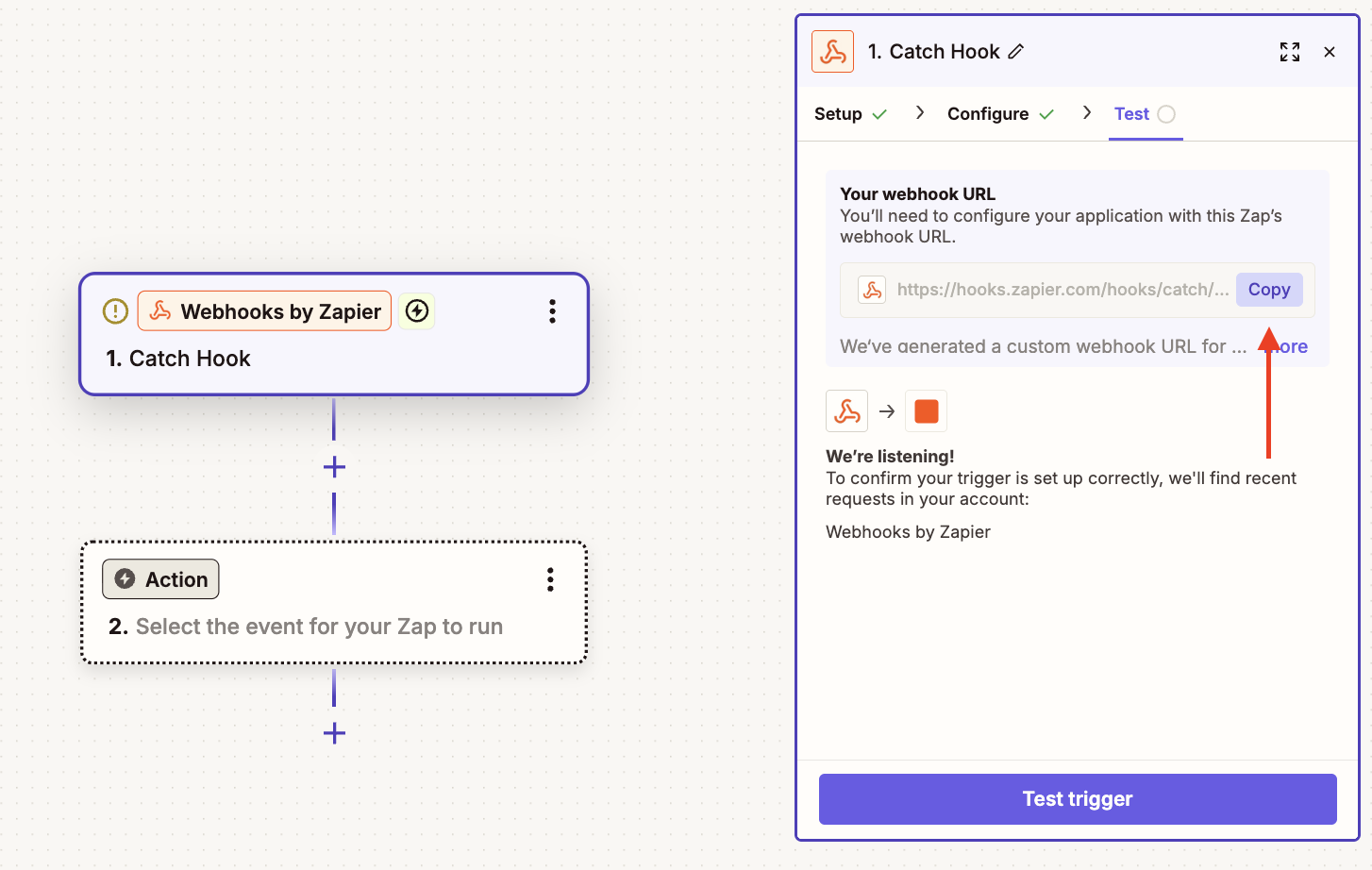Screen dimensions: 1372x870
Task: Switch to the Setup tab
Action: 850,114
